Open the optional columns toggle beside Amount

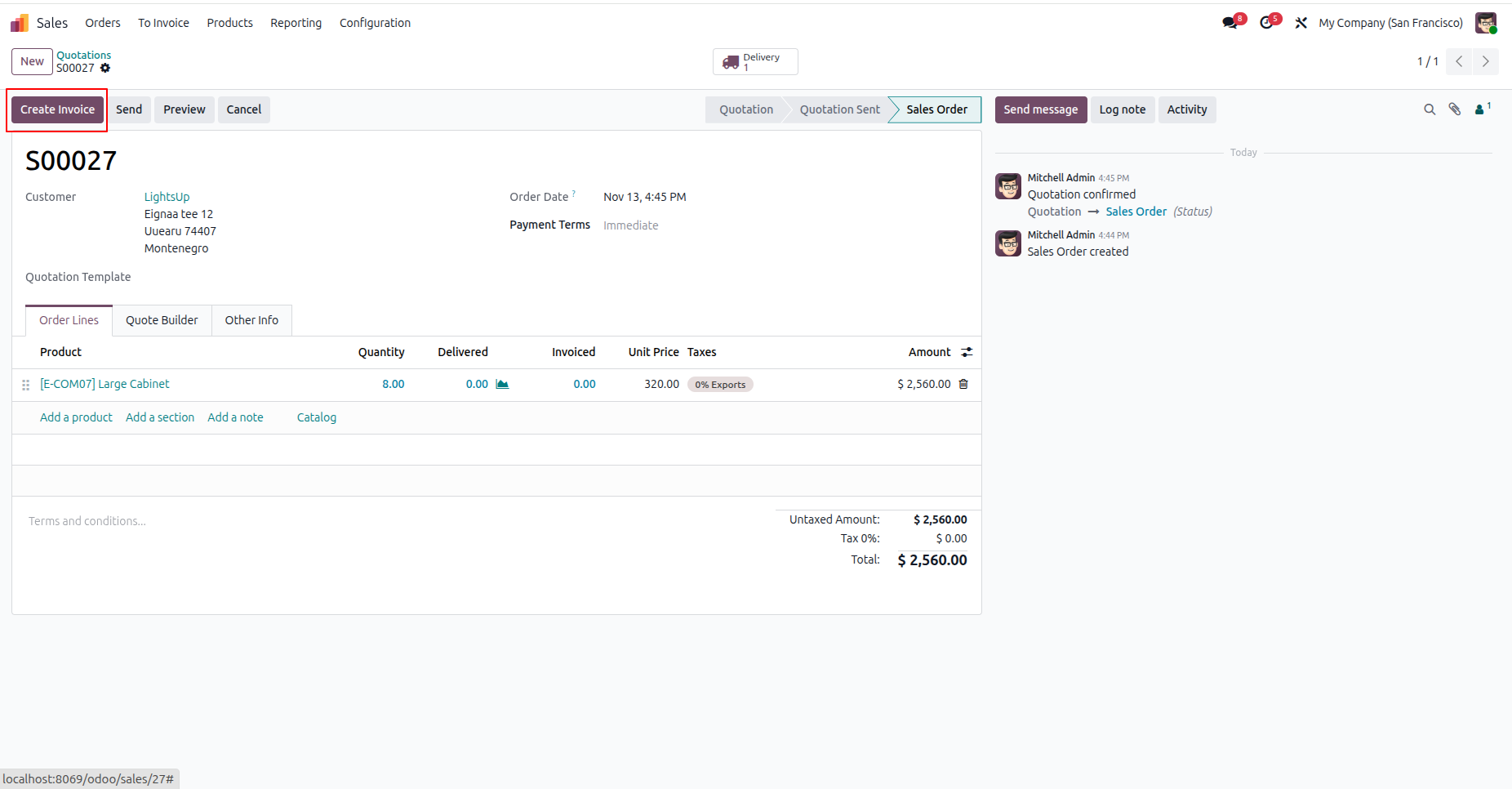click(967, 352)
